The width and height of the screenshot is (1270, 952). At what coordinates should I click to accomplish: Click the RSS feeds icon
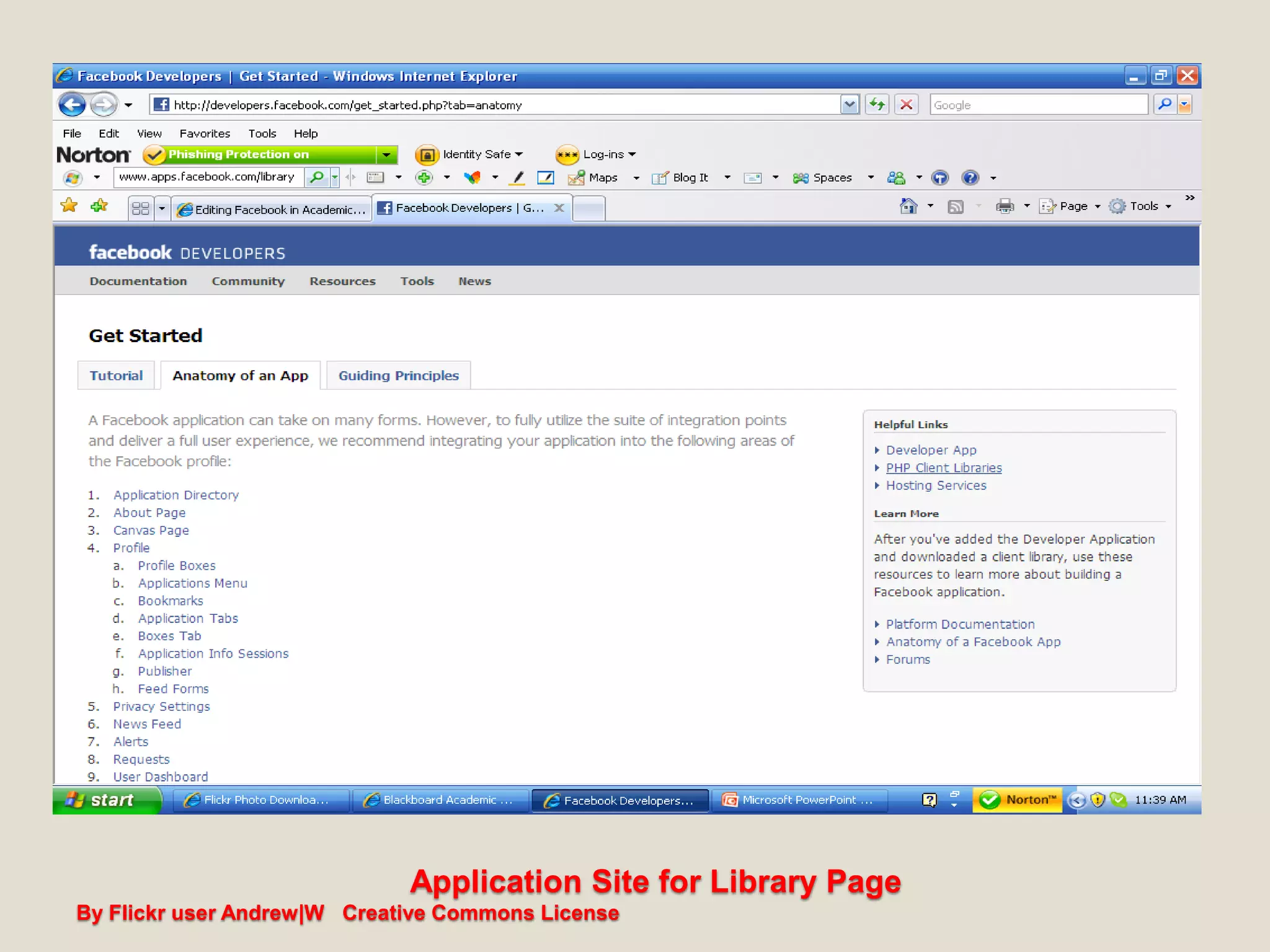coord(956,206)
